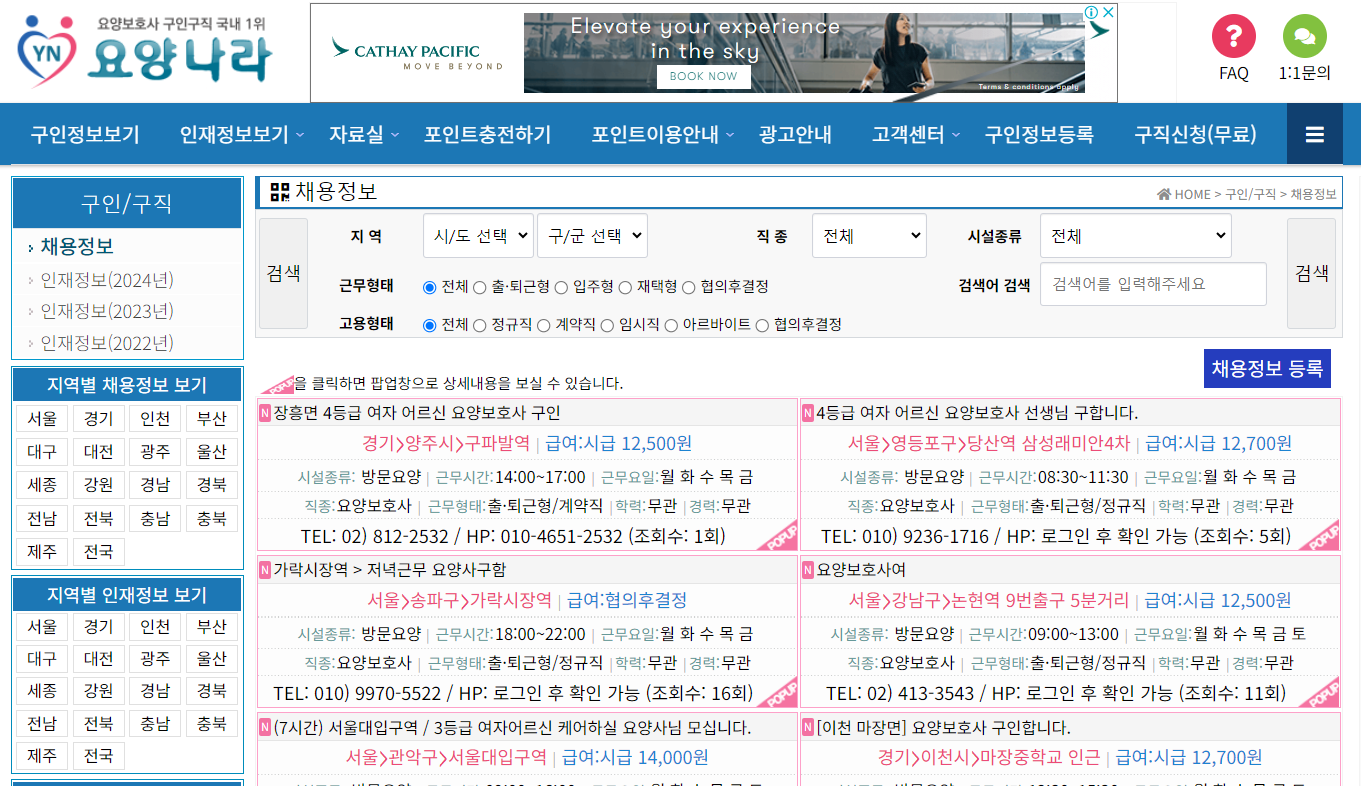Close the Cathay Pacific ad with X icon
Image resolution: width=1361 pixels, height=786 pixels.
pyautogui.click(x=1108, y=12)
